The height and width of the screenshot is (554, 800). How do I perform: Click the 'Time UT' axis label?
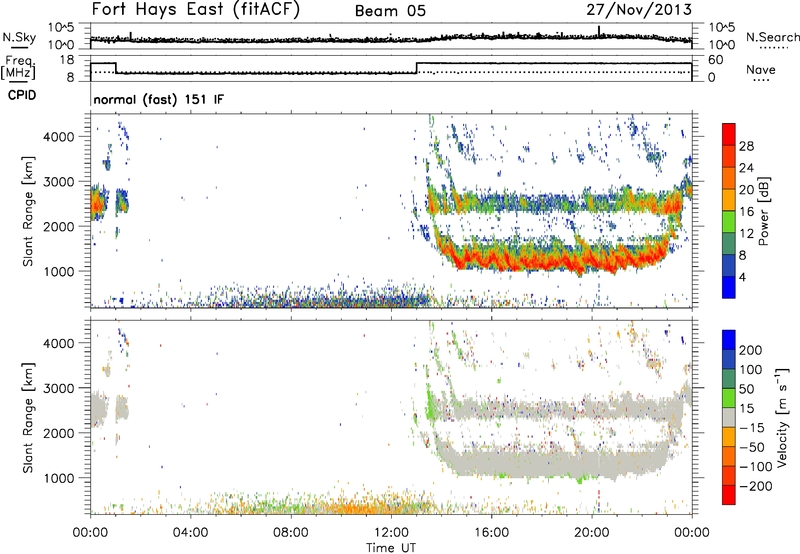click(391, 548)
